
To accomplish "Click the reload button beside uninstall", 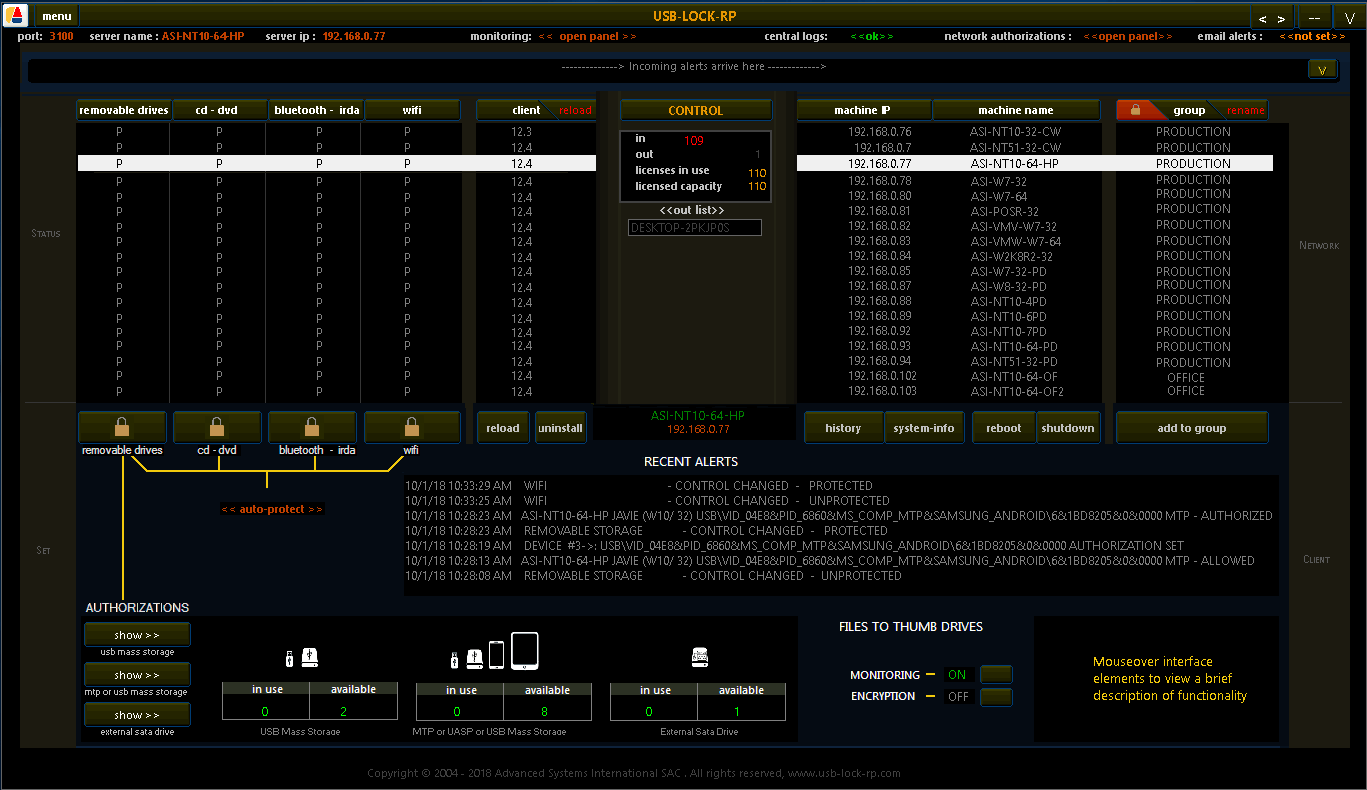I will pyautogui.click(x=503, y=428).
